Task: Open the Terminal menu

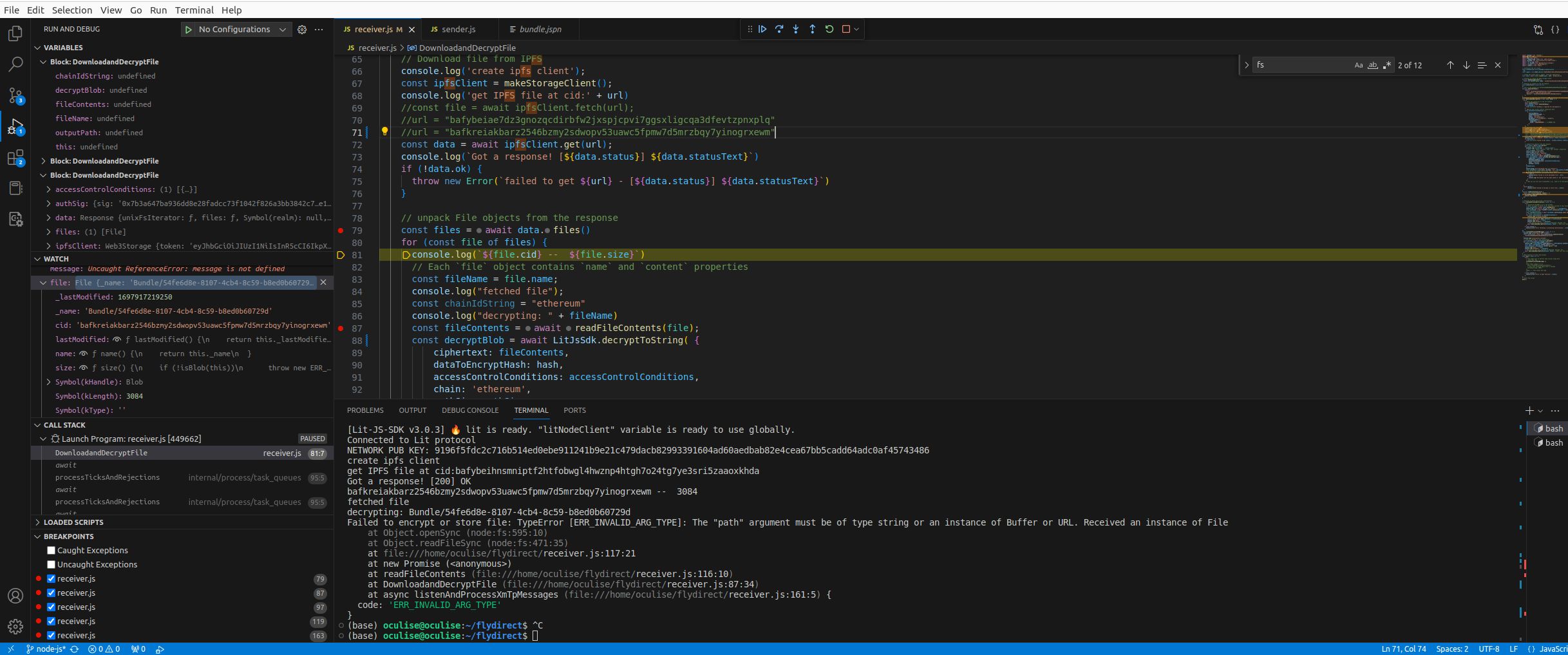Action: click(194, 10)
